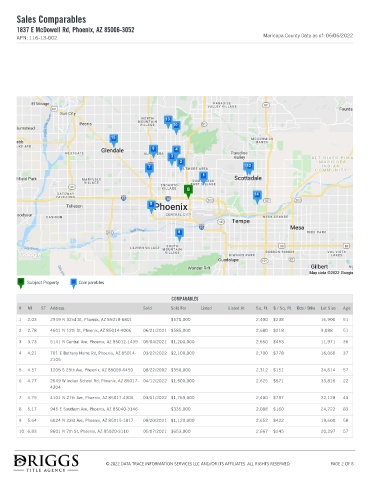Select the 5141 N Central Ave row

click(x=185, y=342)
